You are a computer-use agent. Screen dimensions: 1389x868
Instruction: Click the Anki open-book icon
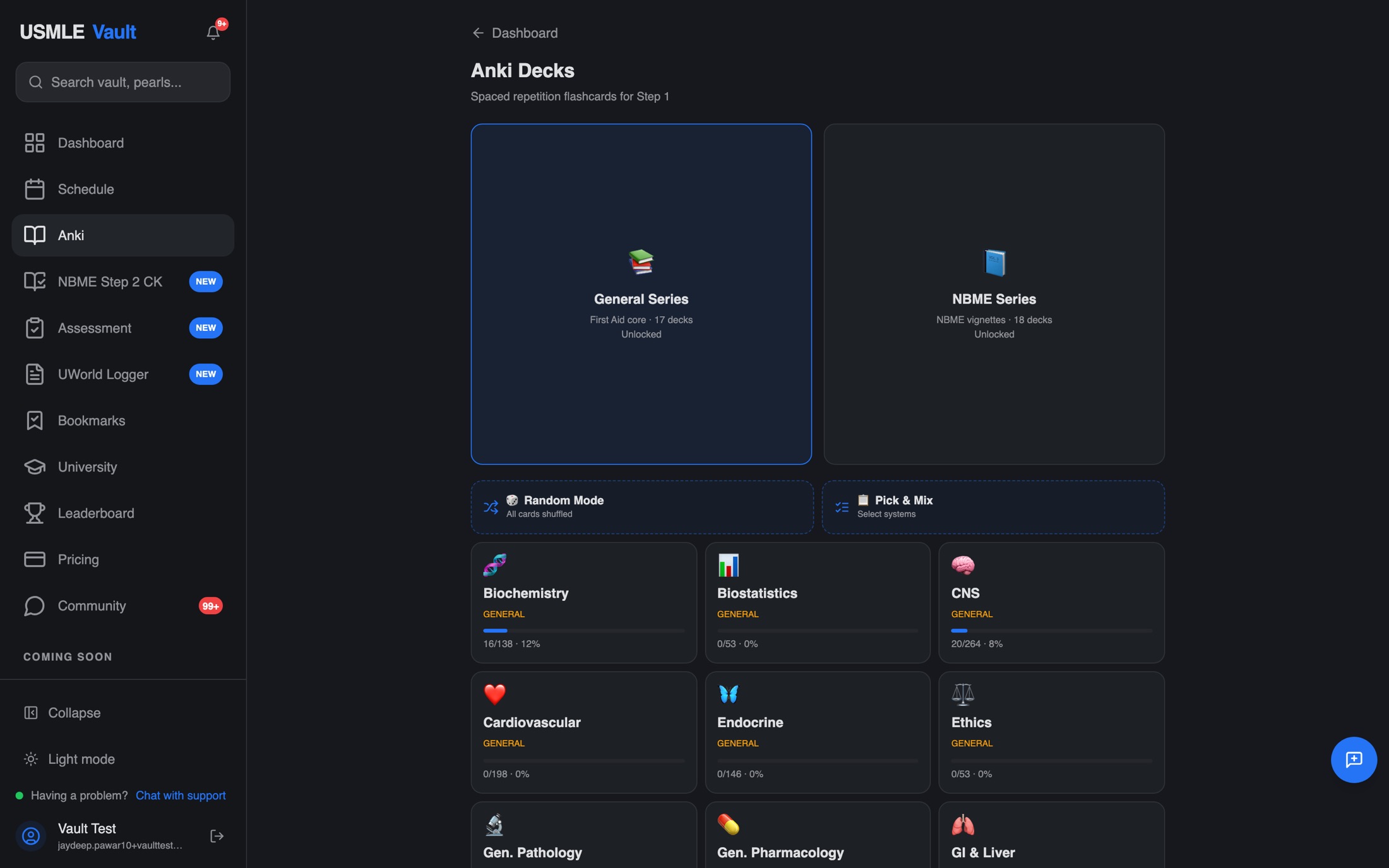coord(35,235)
